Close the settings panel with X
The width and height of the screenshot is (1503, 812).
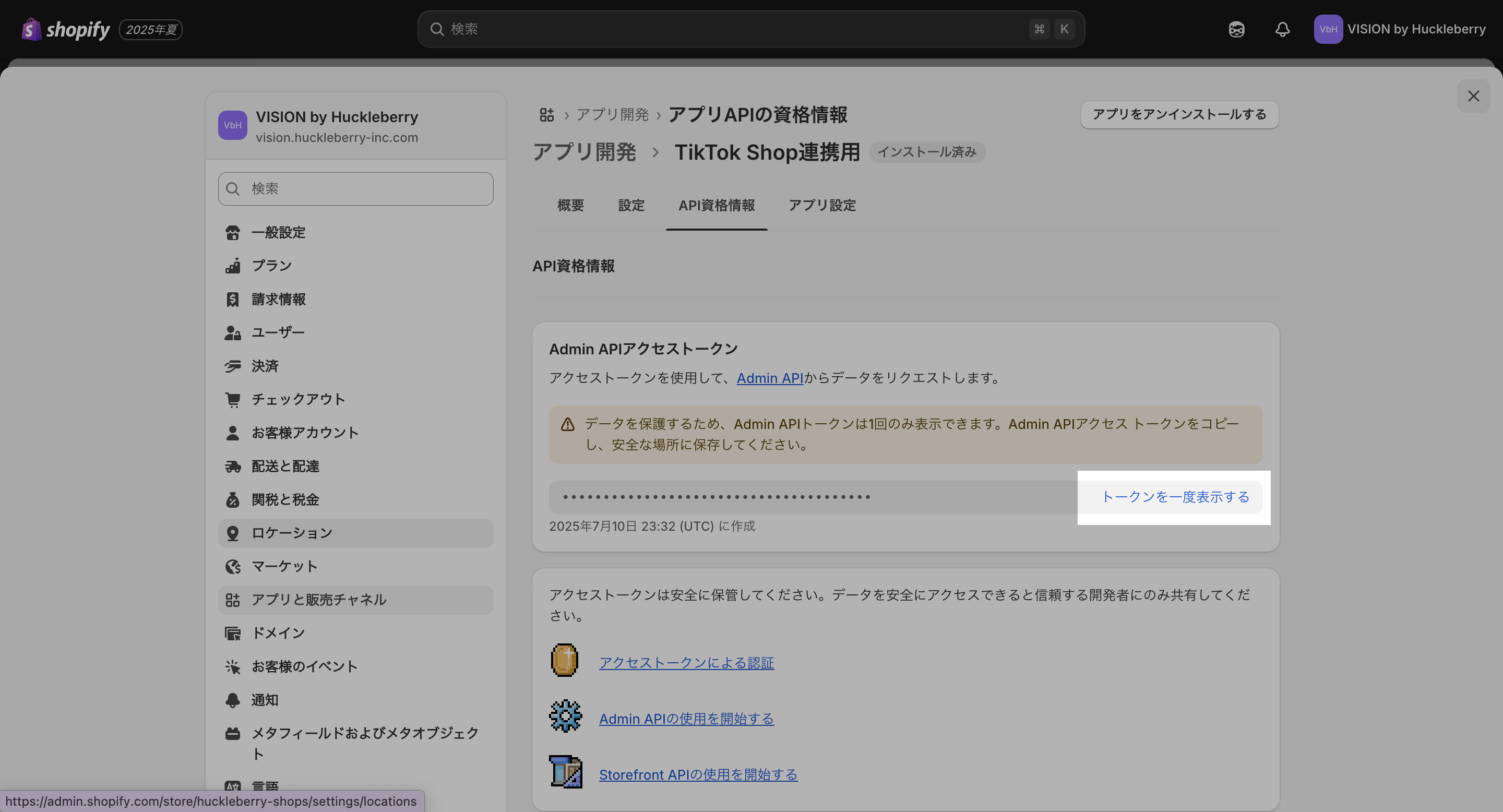click(1473, 96)
